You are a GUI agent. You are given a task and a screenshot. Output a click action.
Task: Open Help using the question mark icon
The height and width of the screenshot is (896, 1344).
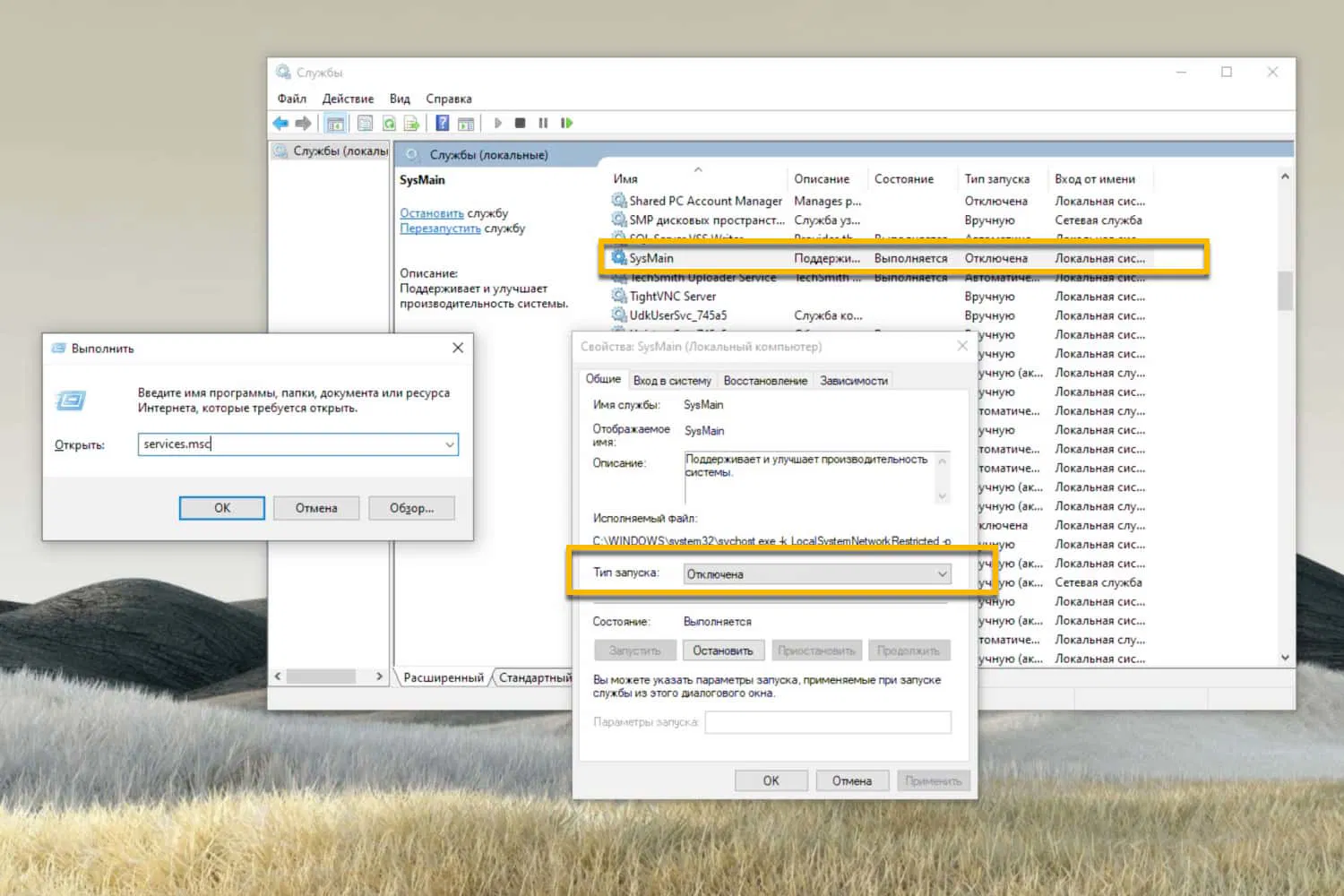[443, 123]
